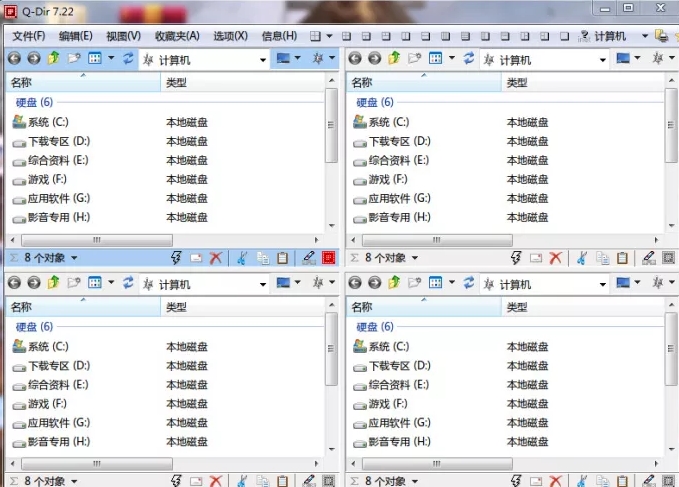Open the 选项(X) menu

(230, 36)
